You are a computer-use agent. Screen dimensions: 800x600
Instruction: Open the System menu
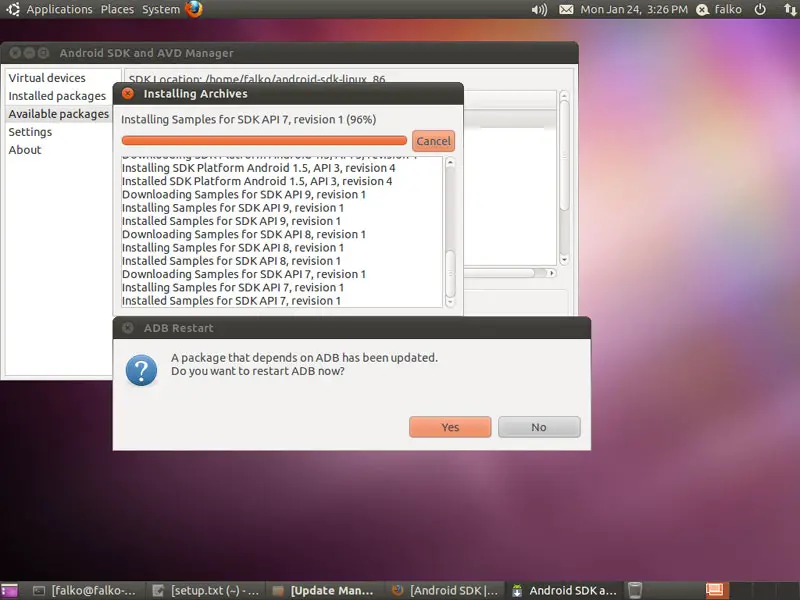click(x=161, y=9)
